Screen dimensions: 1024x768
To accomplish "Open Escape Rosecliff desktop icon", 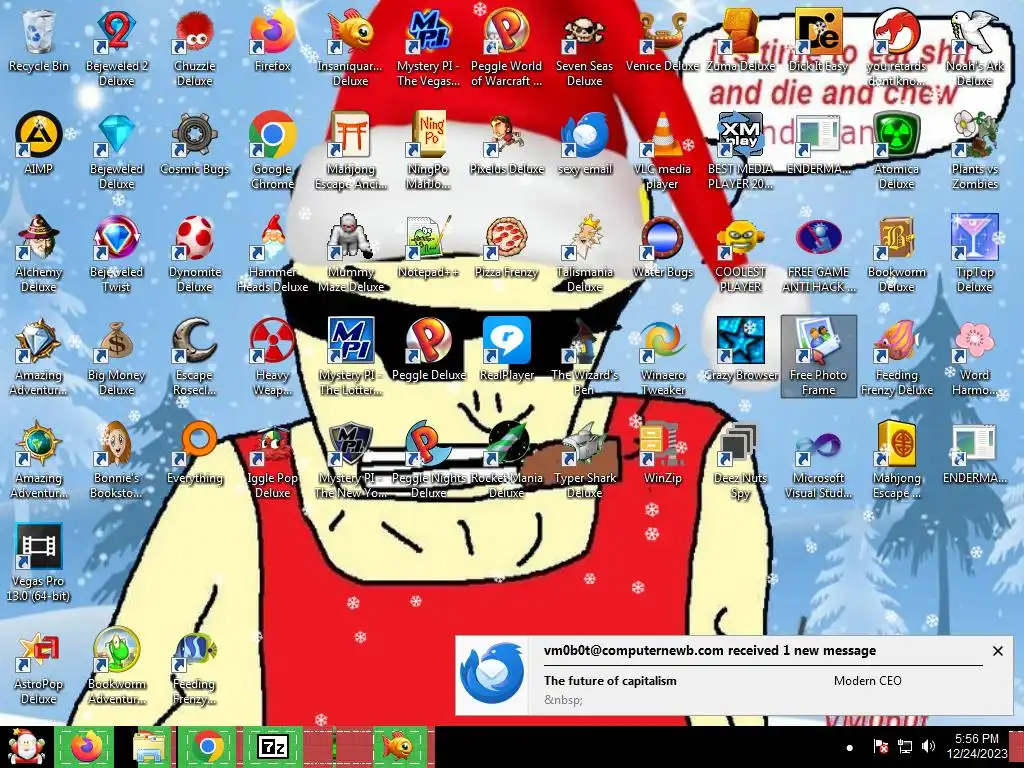I will point(194,357).
